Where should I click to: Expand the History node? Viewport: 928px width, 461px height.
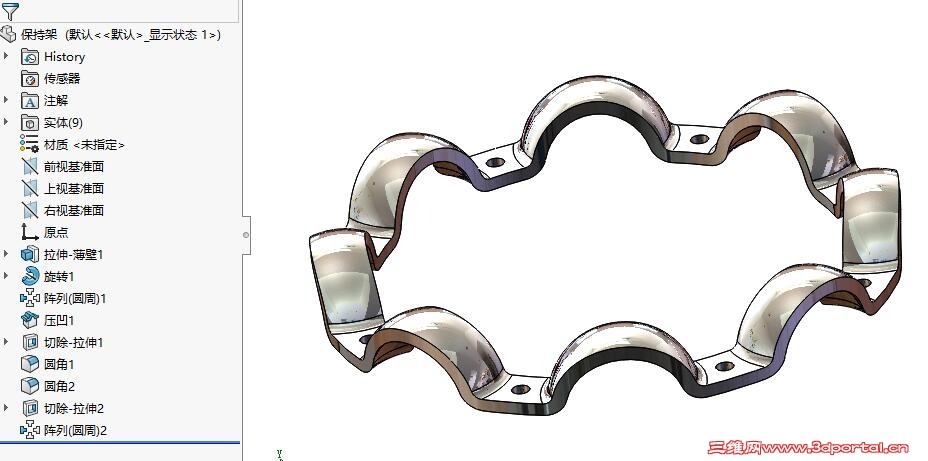tap(7, 56)
